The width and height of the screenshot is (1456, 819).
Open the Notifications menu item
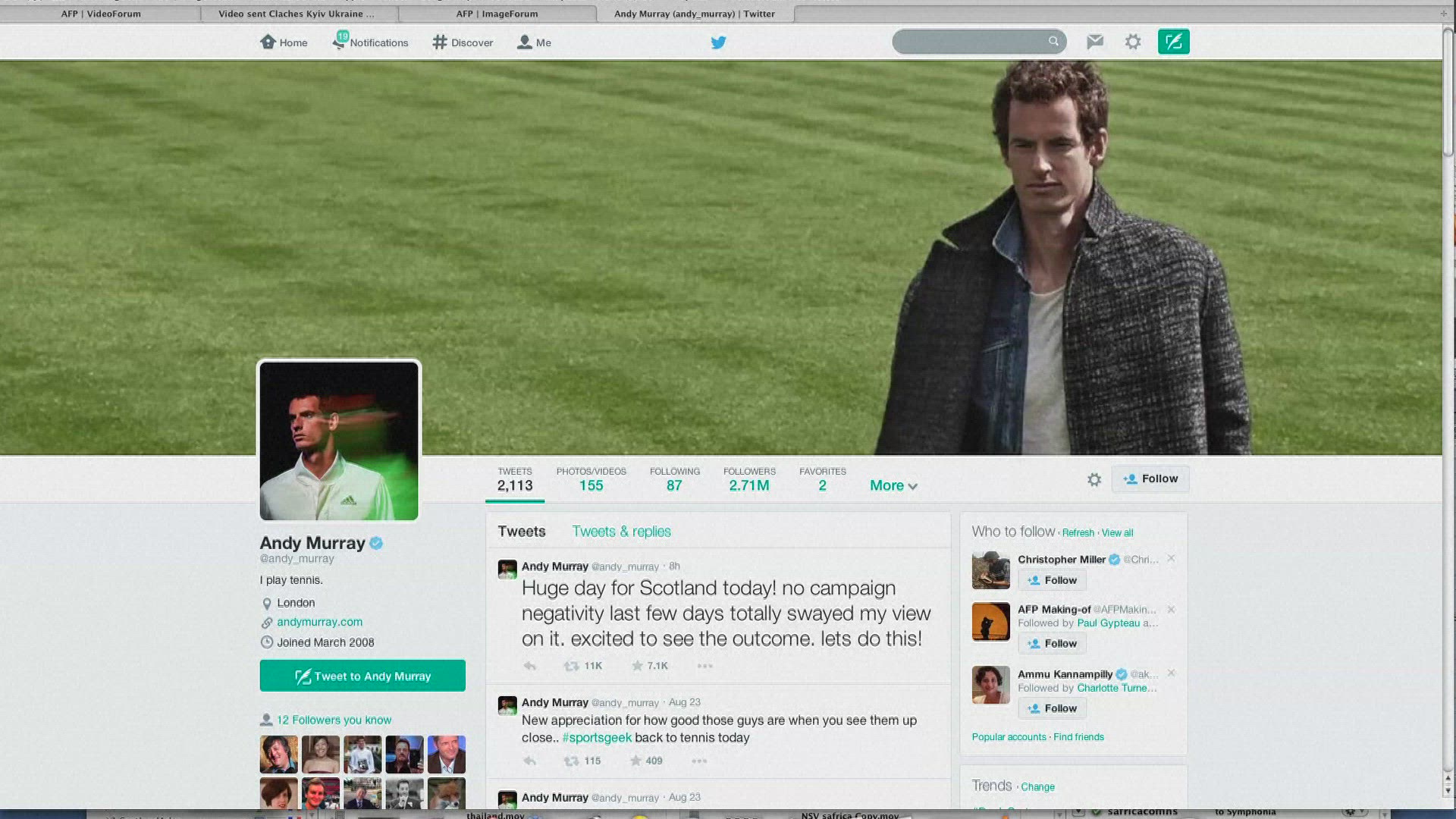(x=370, y=42)
